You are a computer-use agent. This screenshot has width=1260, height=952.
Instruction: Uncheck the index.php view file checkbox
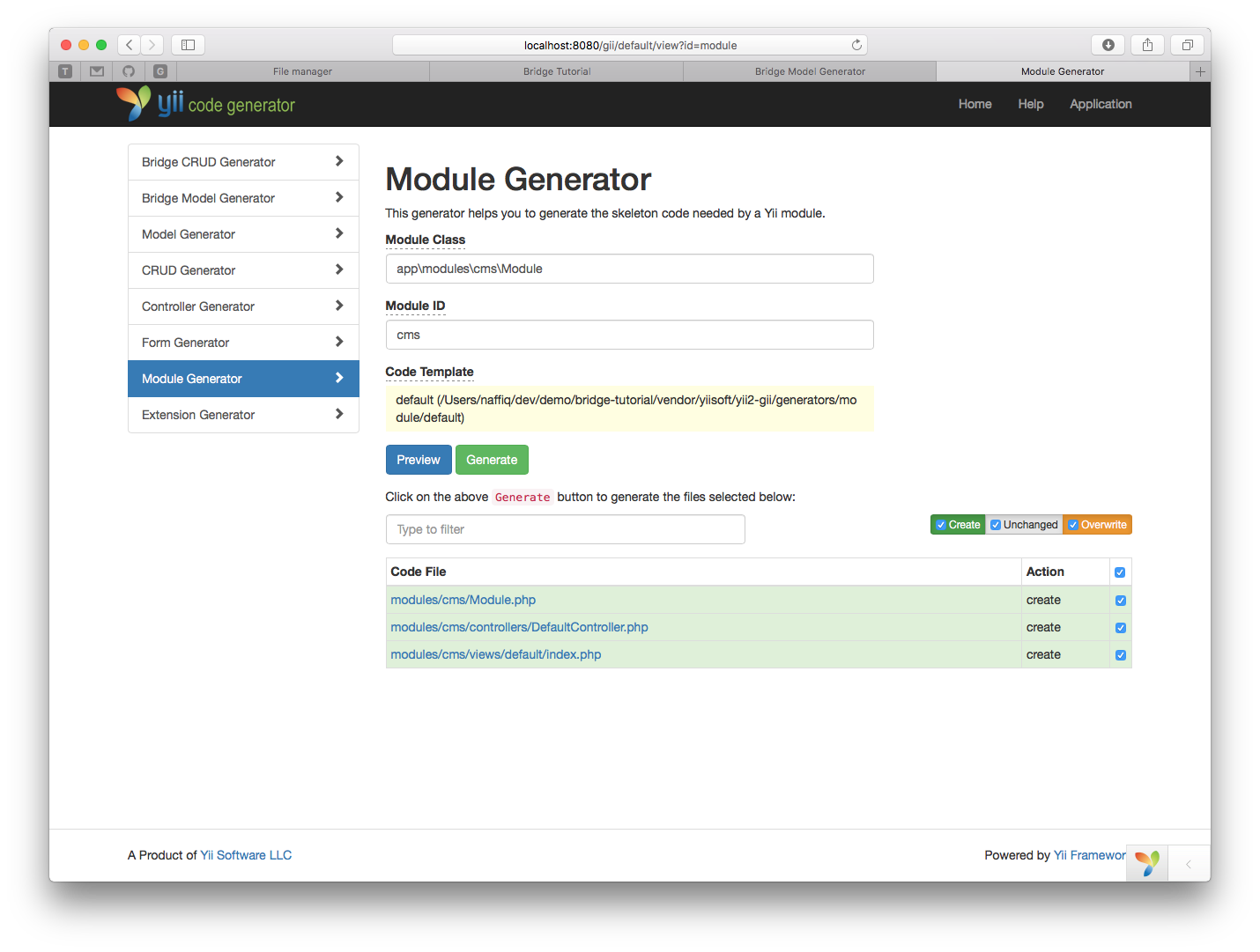1121,655
